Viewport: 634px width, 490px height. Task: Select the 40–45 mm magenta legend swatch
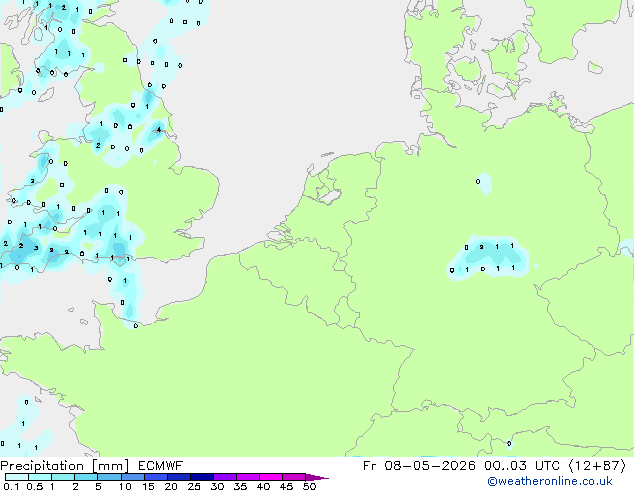tap(271, 477)
